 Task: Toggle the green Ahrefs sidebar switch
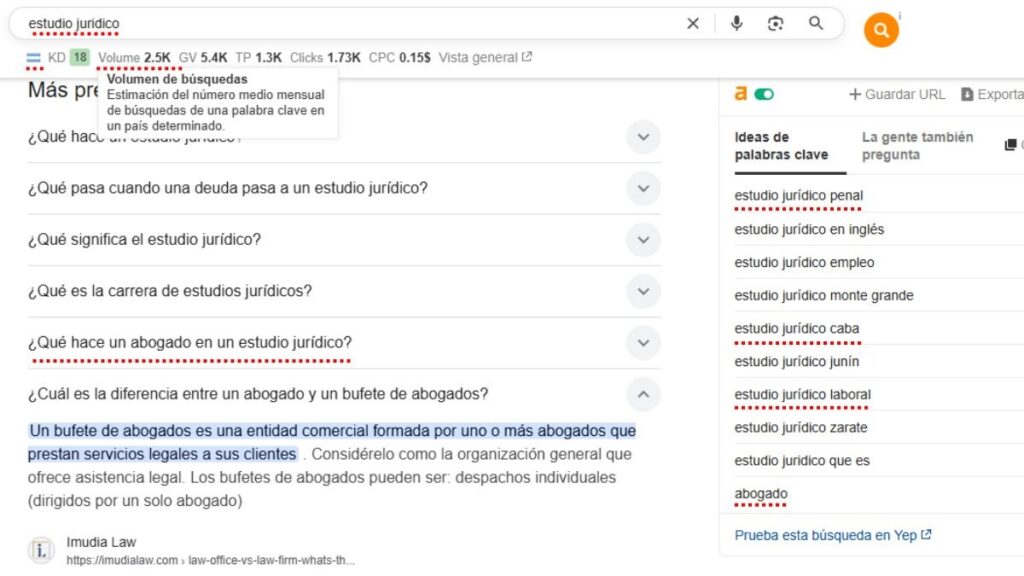tap(764, 94)
